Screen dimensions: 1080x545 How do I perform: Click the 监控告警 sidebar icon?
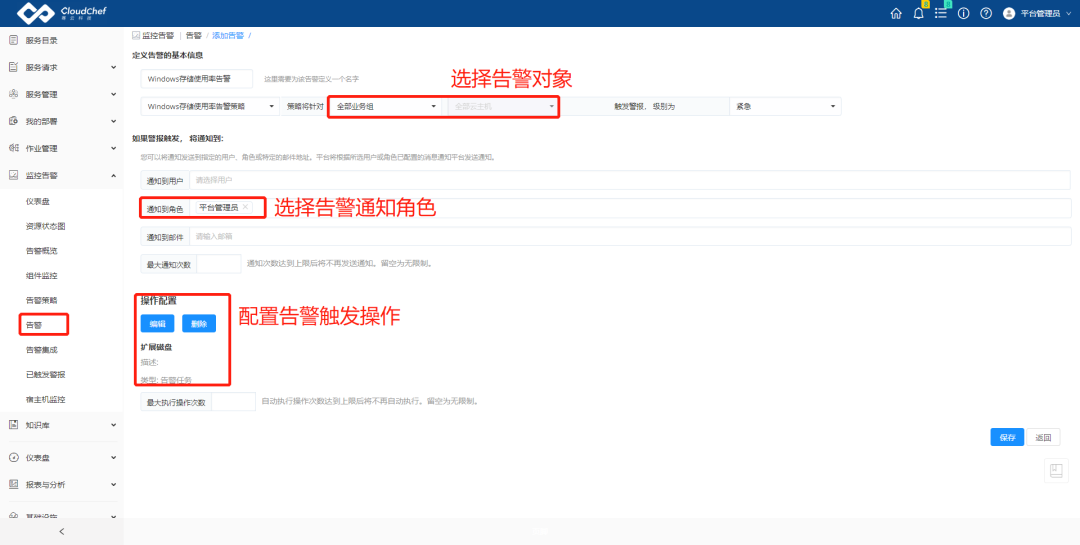(13, 175)
